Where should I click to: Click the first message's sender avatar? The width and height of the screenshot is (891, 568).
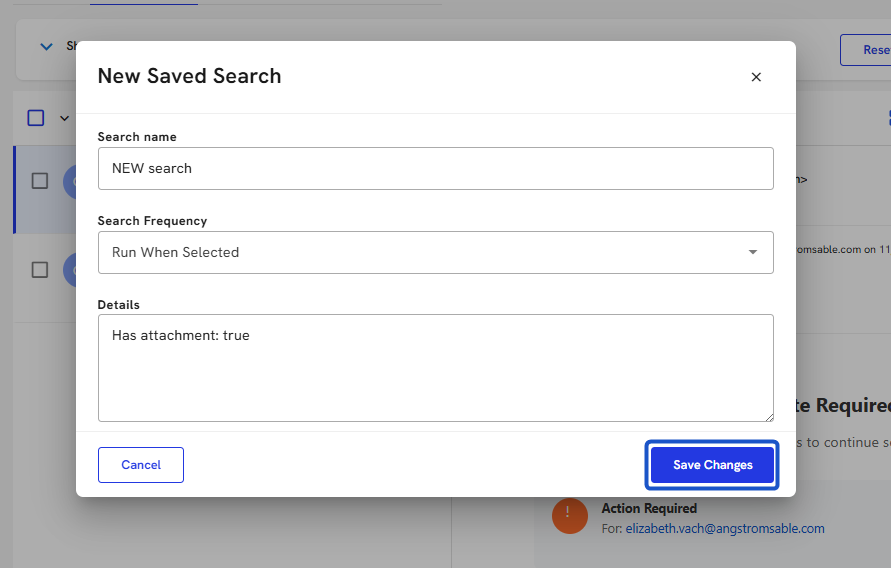pyautogui.click(x=69, y=181)
